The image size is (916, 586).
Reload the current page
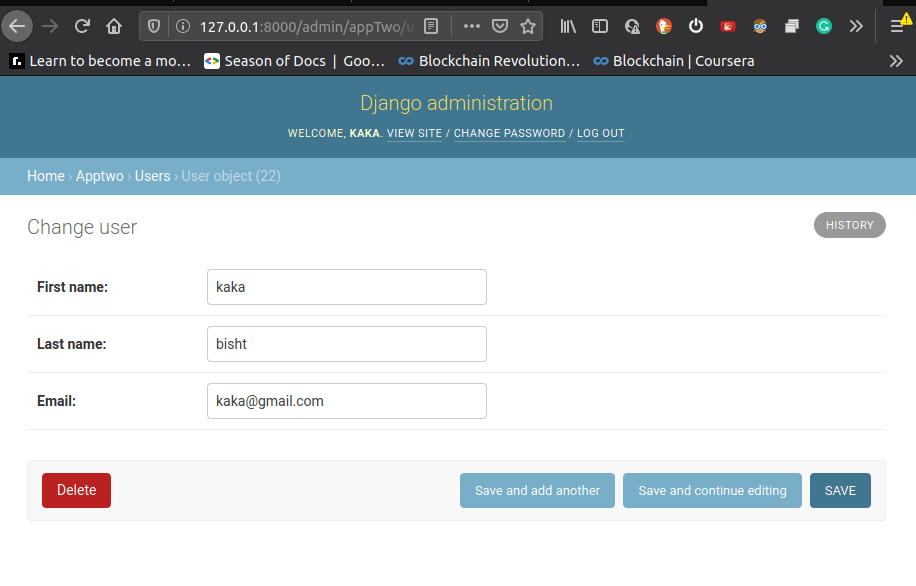83,26
